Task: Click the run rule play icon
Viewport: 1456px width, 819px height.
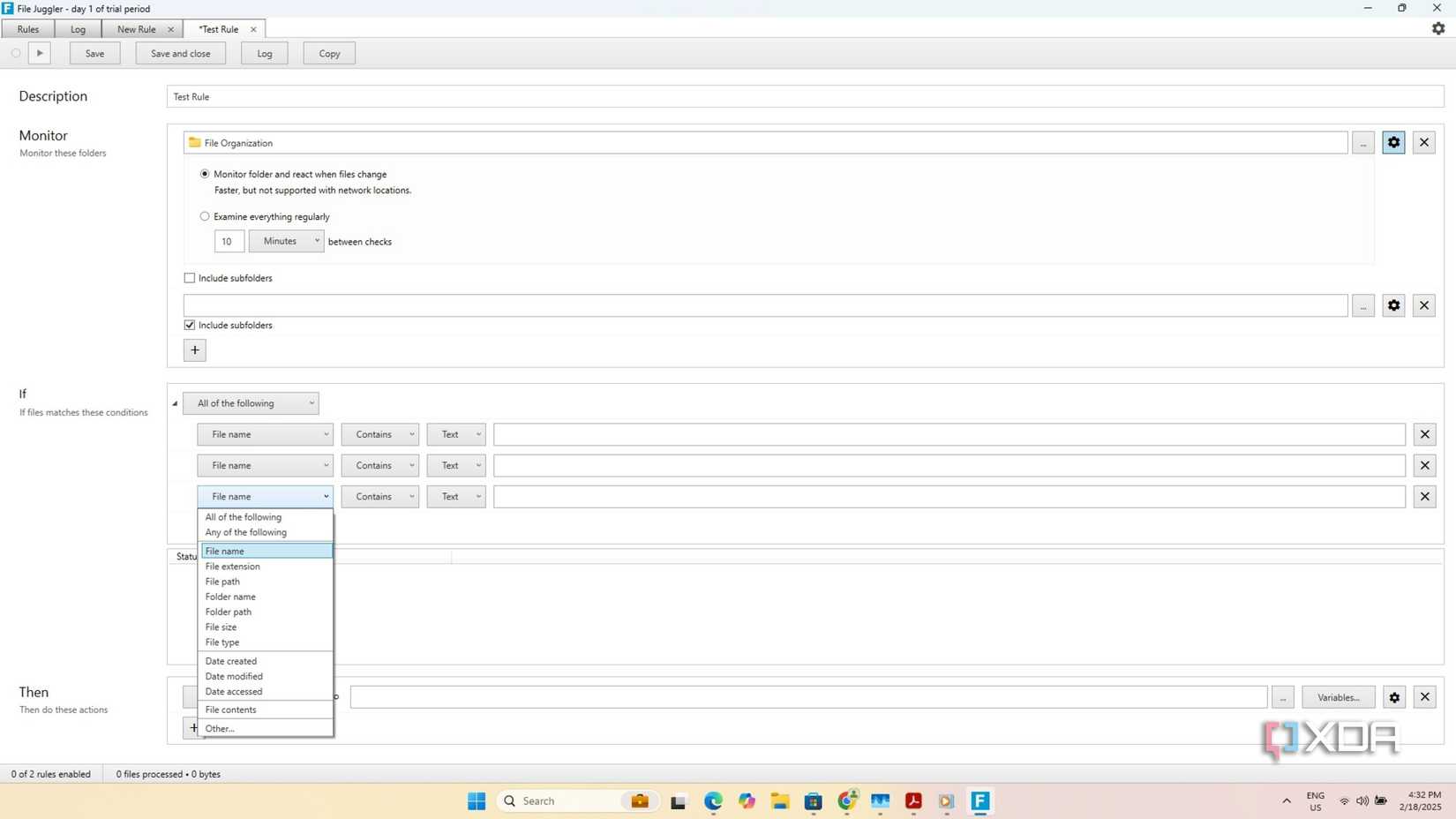Action: click(x=39, y=53)
